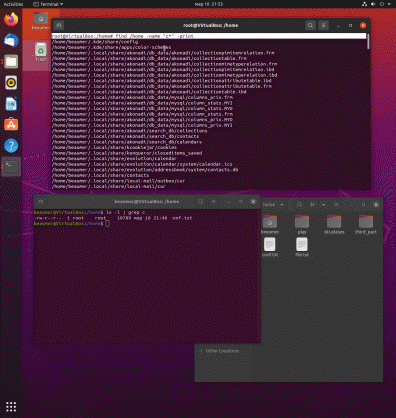Click search icon in the root terminal header
The width and height of the screenshot is (396, 418).
click(310, 25)
